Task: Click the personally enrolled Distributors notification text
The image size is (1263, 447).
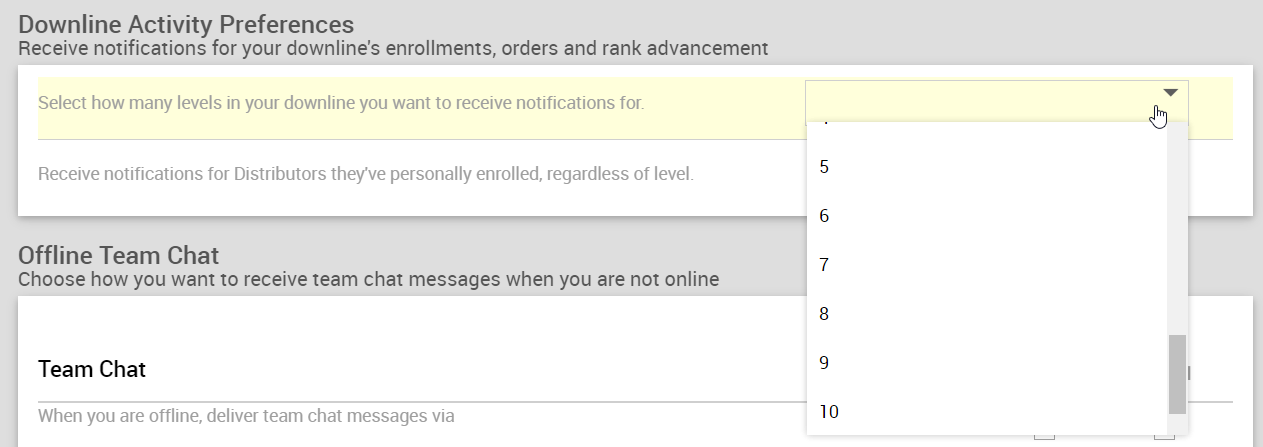Action: click(x=365, y=174)
